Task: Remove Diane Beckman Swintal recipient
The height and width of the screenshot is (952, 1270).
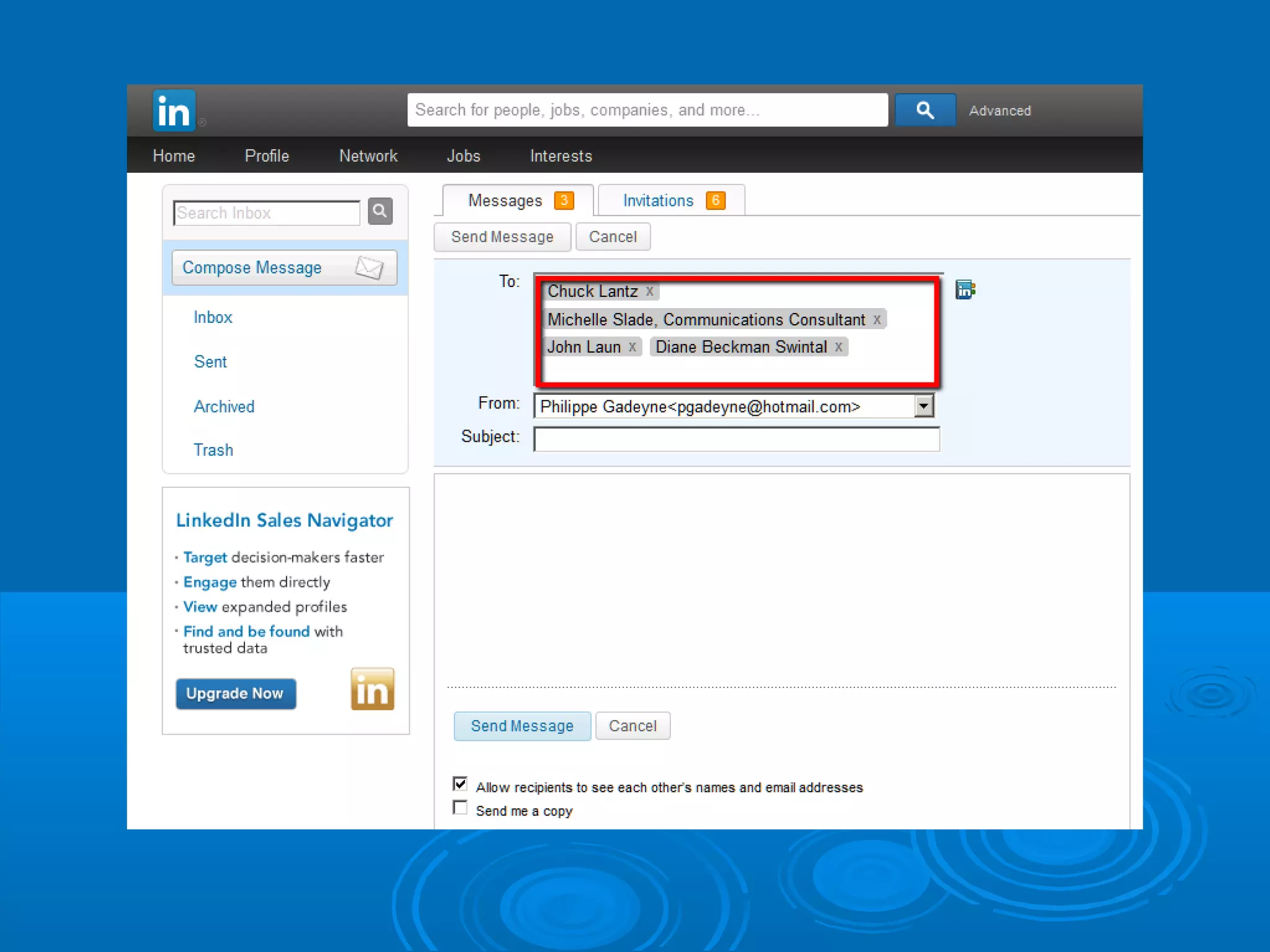Action: click(x=838, y=347)
